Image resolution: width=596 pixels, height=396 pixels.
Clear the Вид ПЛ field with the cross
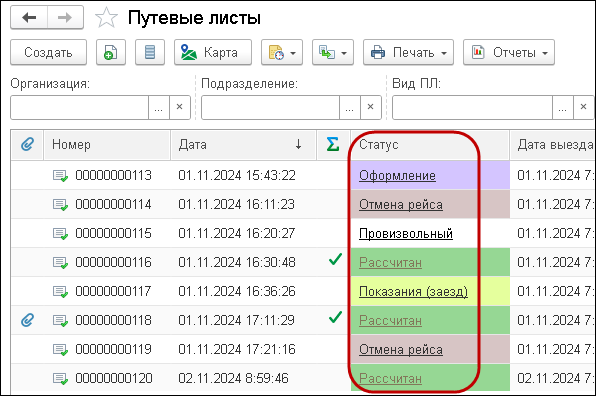583,108
